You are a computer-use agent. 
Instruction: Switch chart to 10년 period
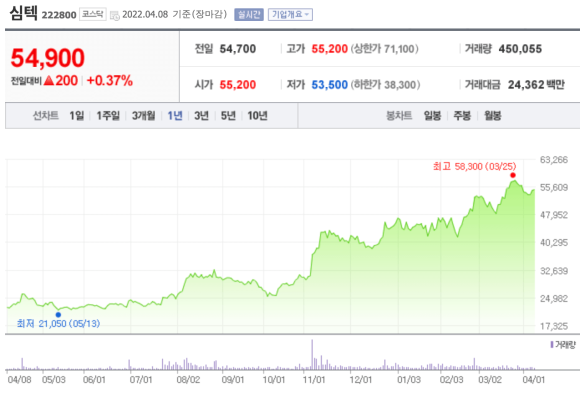click(x=257, y=116)
